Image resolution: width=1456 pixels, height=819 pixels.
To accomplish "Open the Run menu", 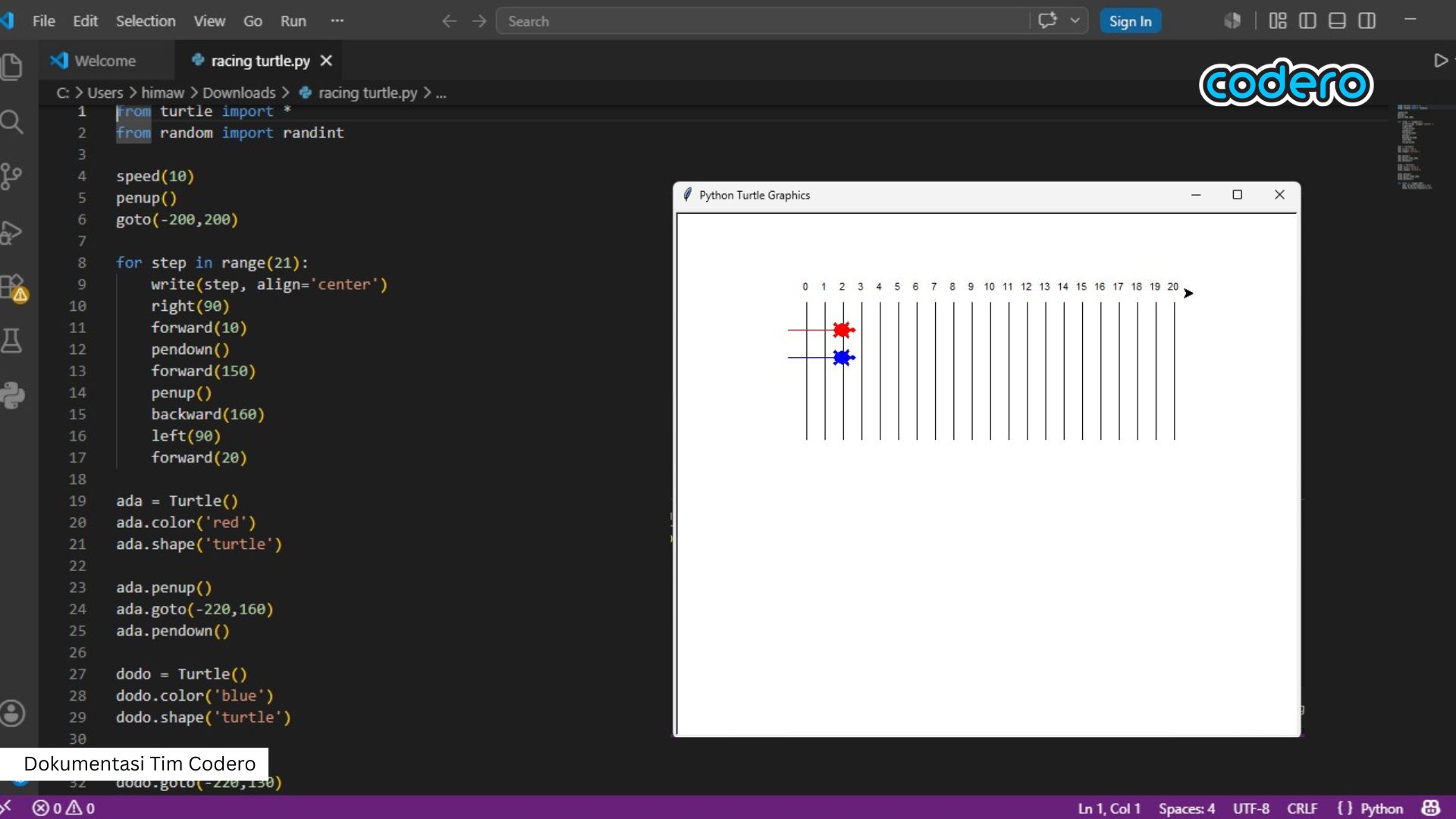I will [293, 21].
